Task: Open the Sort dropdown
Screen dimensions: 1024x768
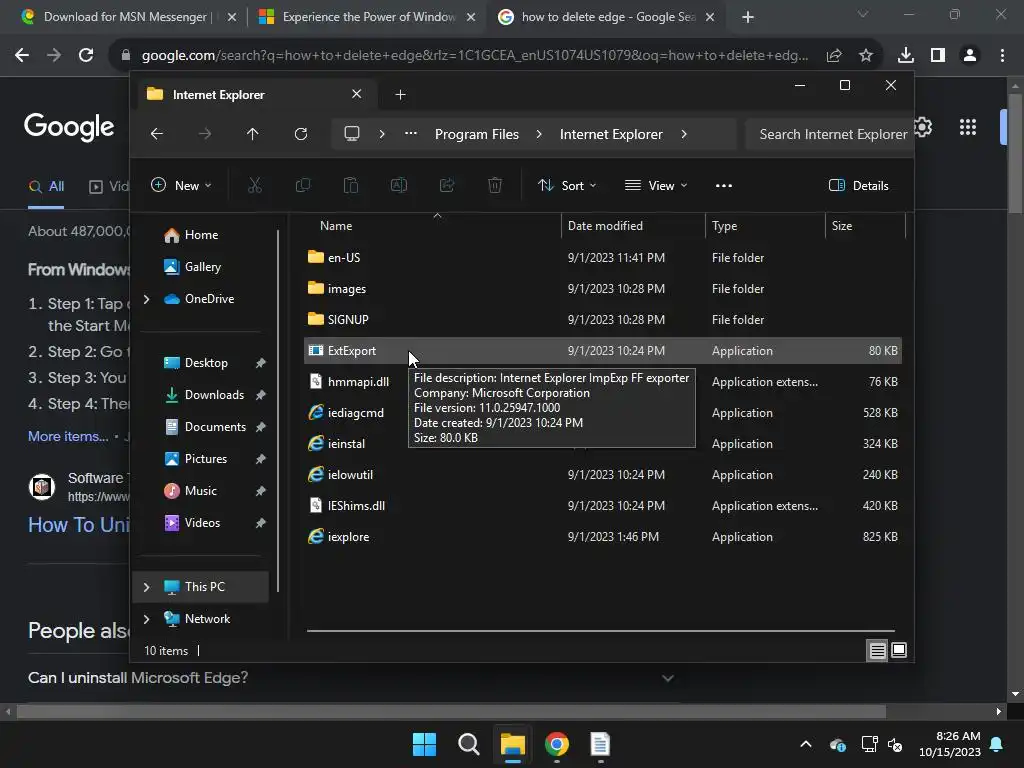Action: [x=566, y=185]
